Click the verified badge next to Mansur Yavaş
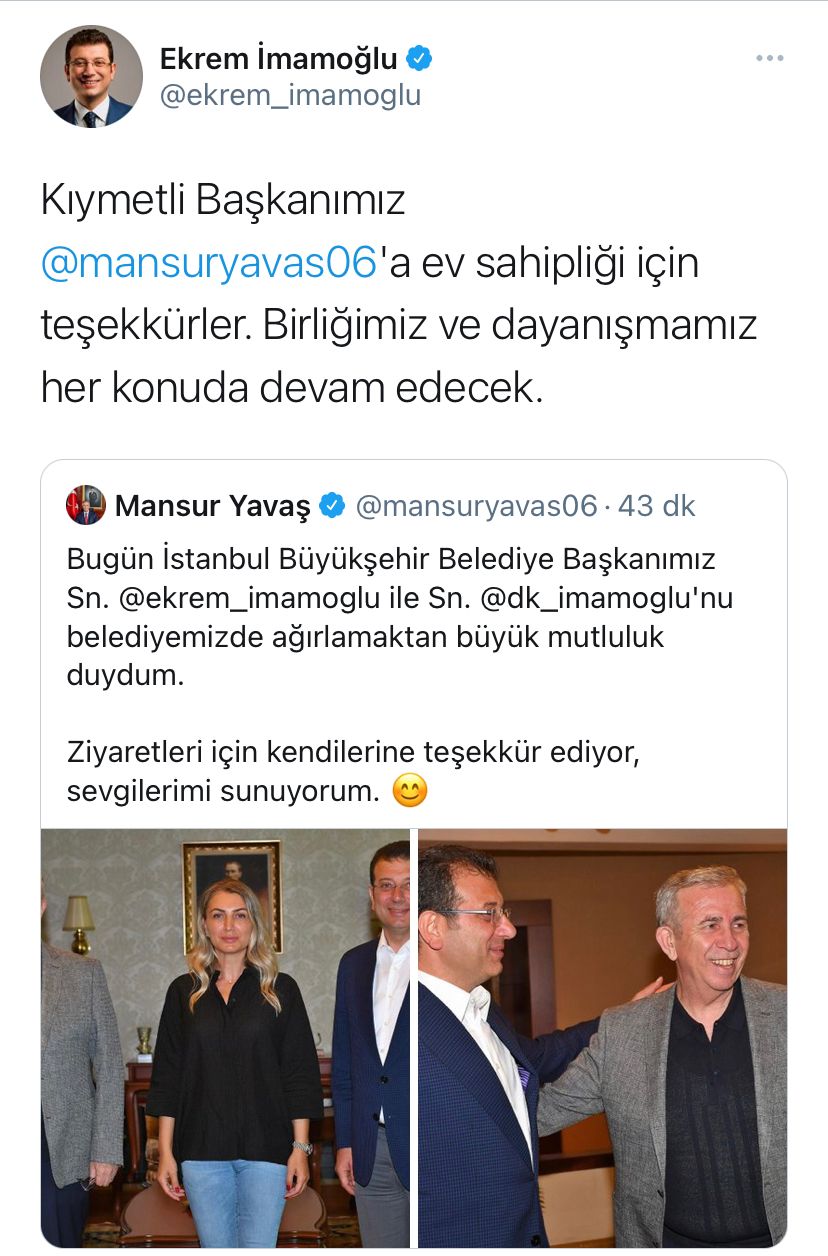828x1256 pixels. [332, 506]
